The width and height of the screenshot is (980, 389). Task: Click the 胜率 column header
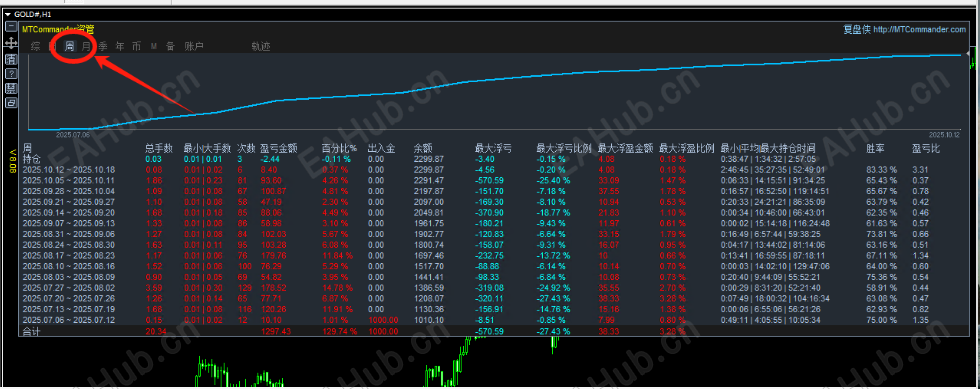[876, 149]
